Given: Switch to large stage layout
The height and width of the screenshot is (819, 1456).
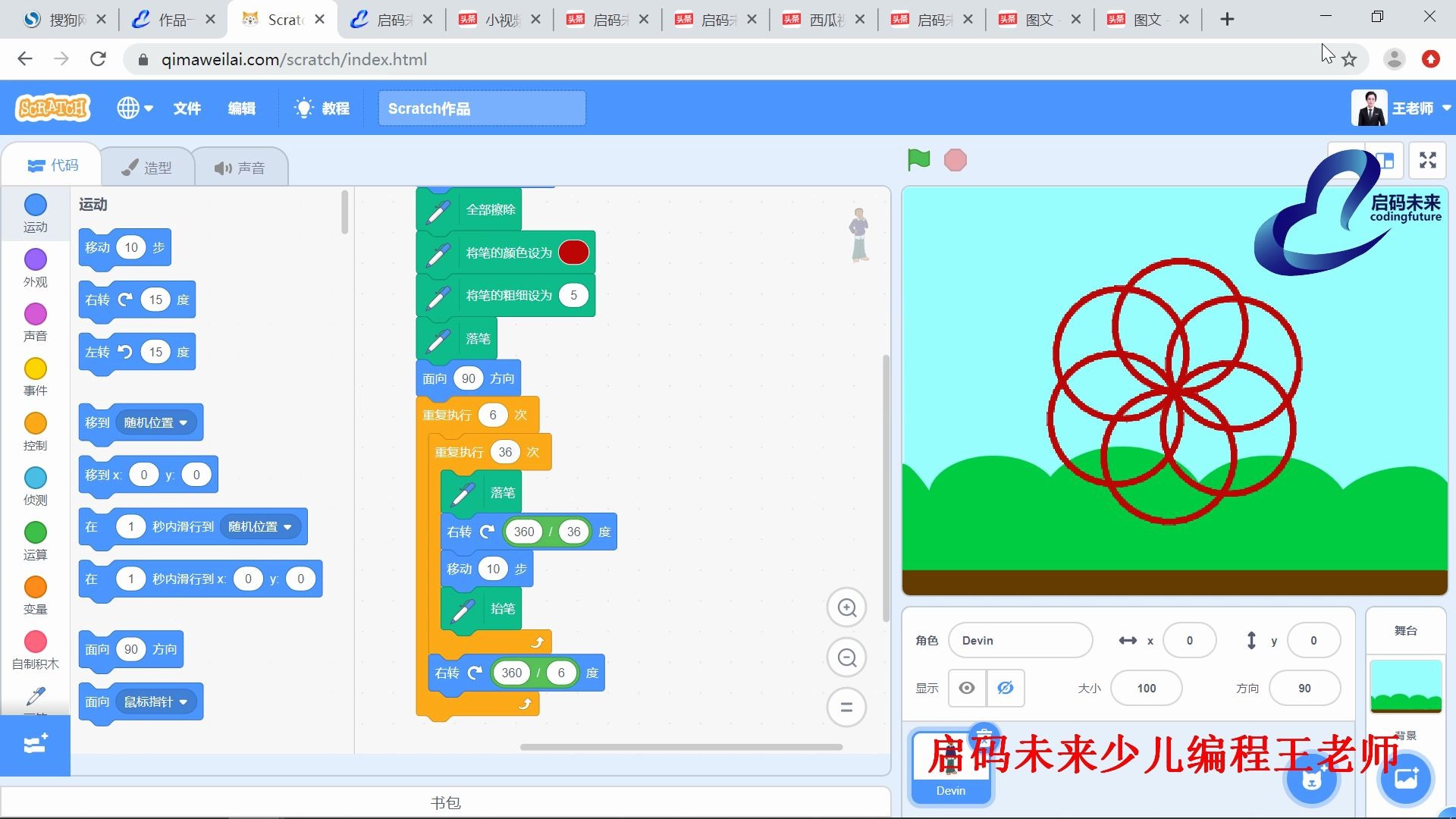Looking at the screenshot, I should pos(1385,160).
